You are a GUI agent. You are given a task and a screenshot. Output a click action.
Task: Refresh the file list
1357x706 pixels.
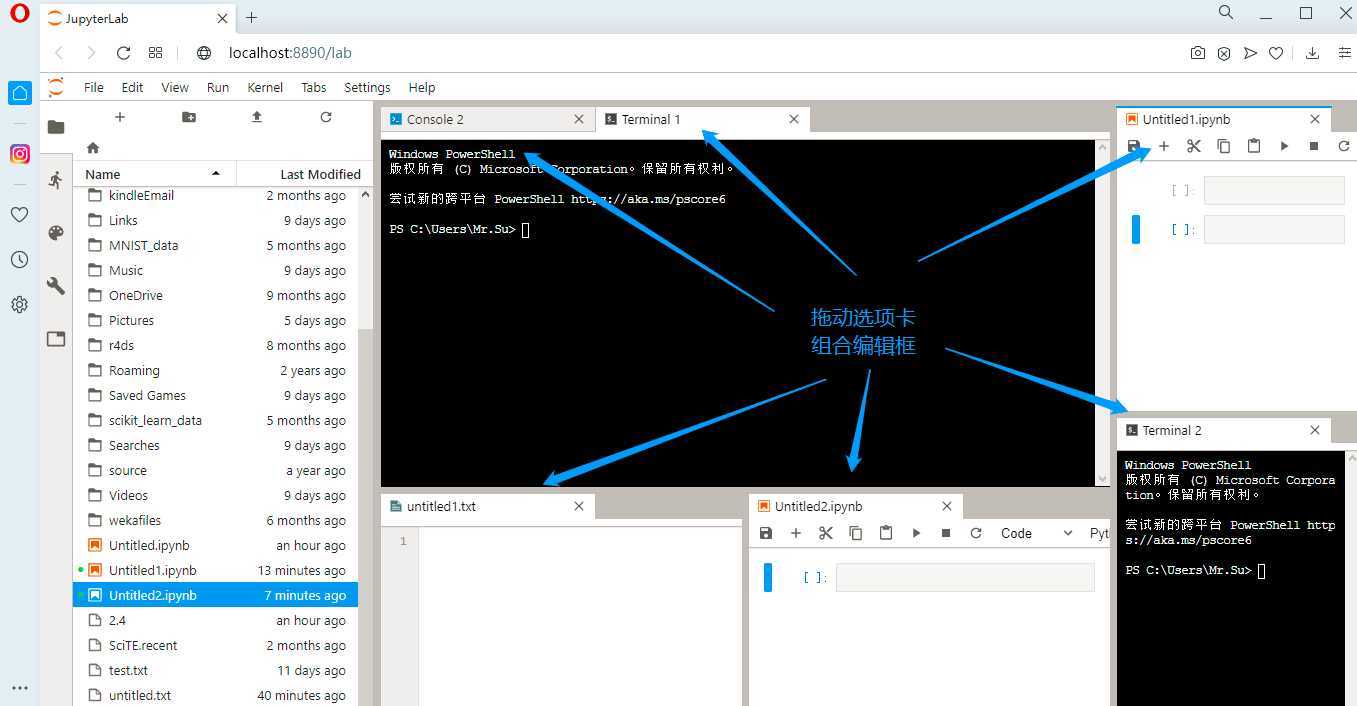(x=326, y=117)
